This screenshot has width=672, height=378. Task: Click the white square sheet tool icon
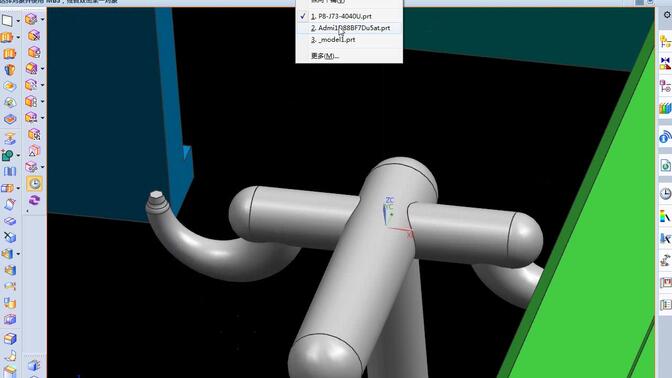[x=7, y=20]
